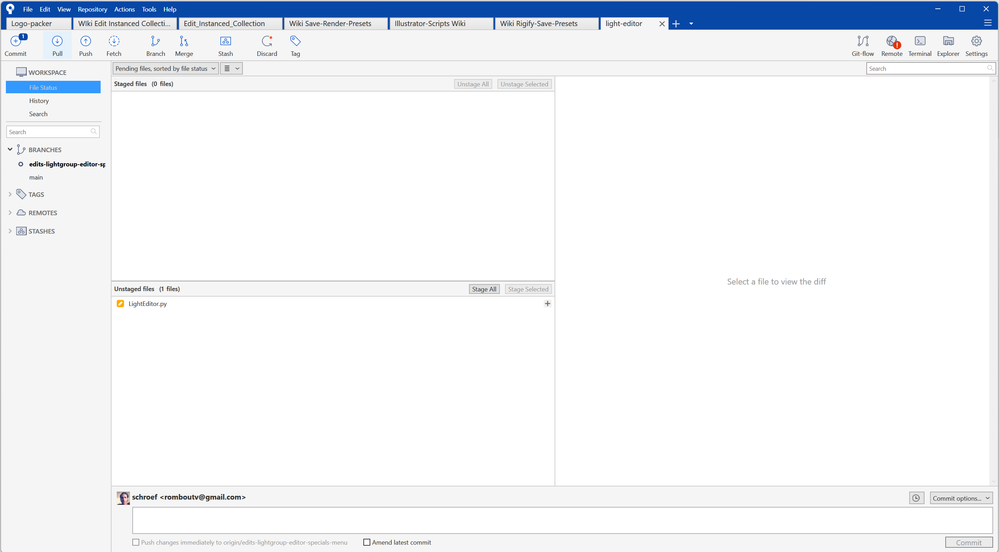Screen dimensions: 999x552
Task: Create a new branch with Branch icon
Action: 155,45
